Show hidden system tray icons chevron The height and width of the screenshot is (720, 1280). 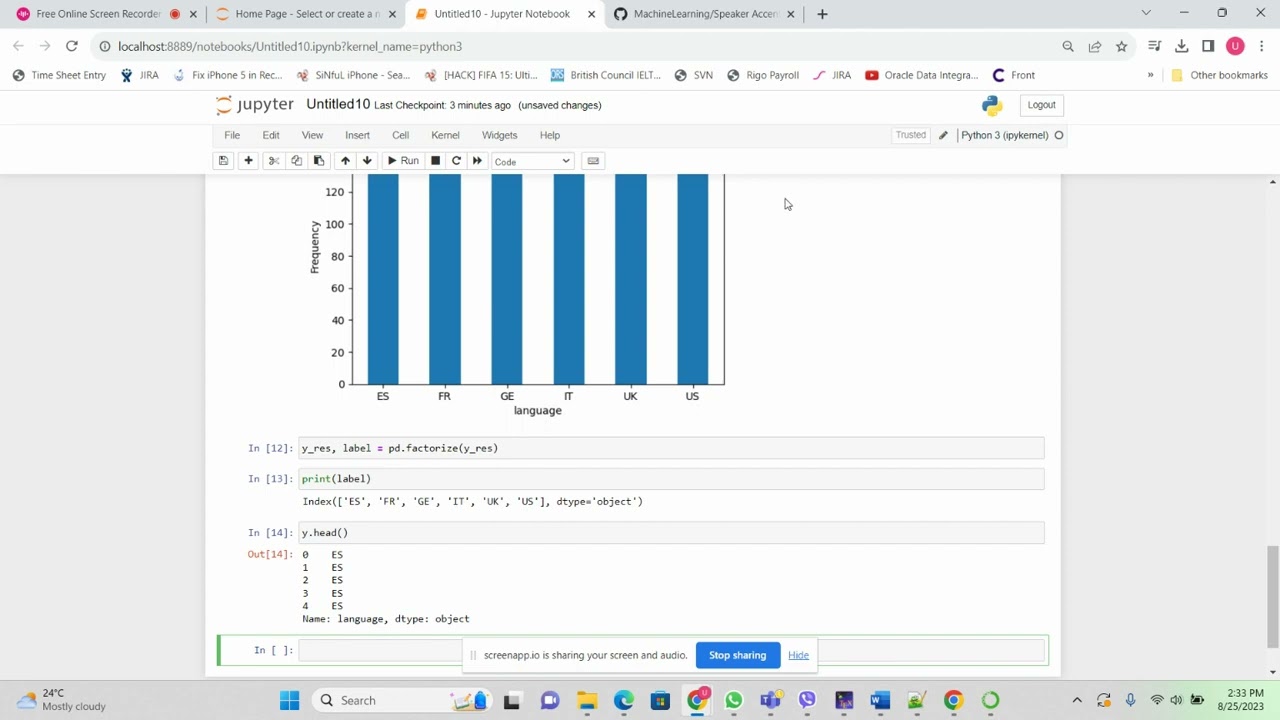point(1077,700)
